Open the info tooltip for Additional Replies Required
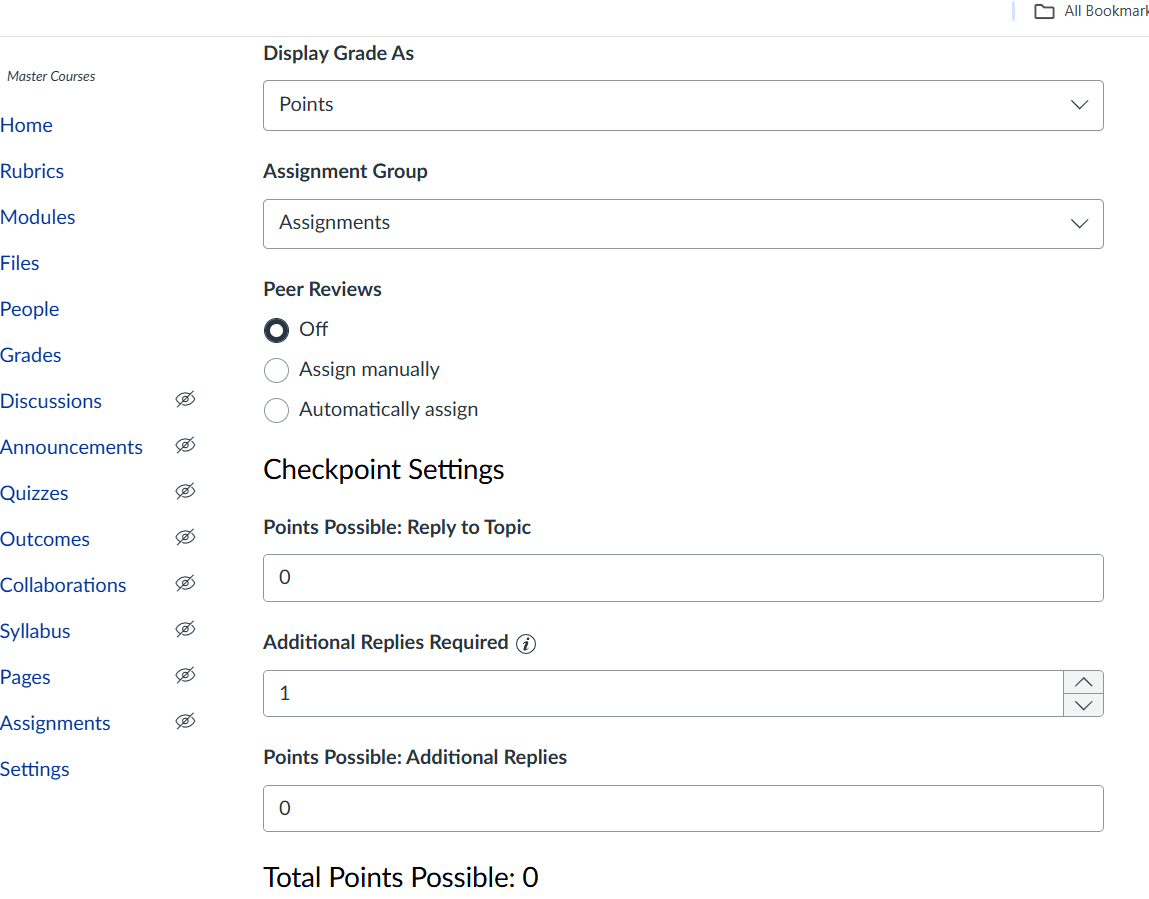1149x899 pixels. click(x=525, y=644)
